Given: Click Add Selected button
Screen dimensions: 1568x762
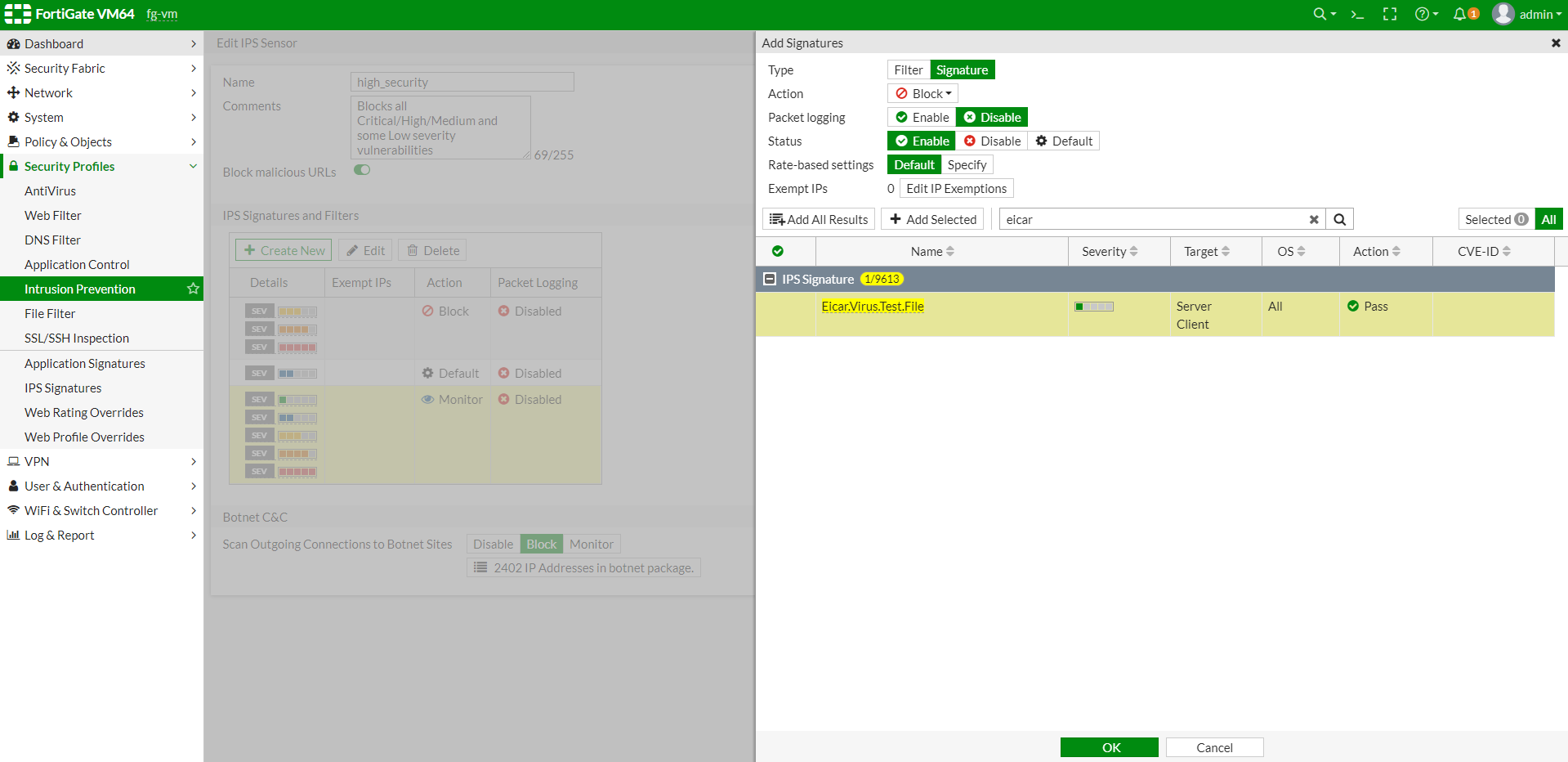Looking at the screenshot, I should (933, 219).
